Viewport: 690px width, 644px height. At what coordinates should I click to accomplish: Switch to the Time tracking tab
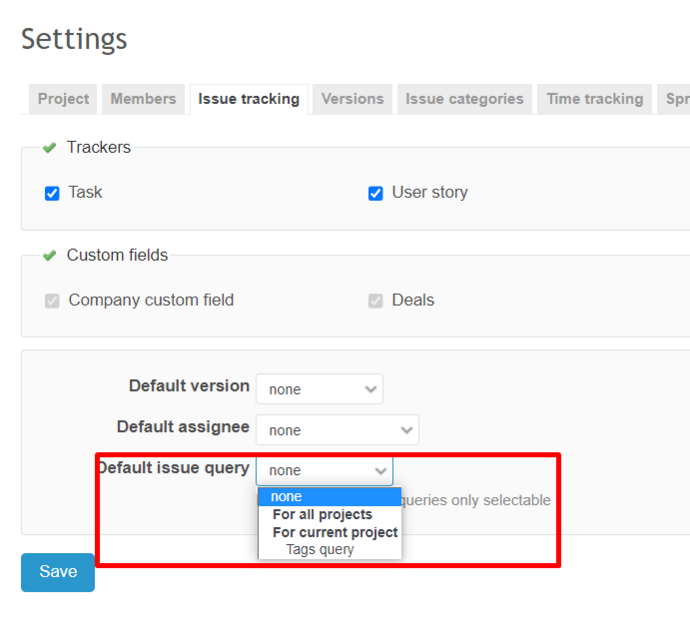click(594, 99)
